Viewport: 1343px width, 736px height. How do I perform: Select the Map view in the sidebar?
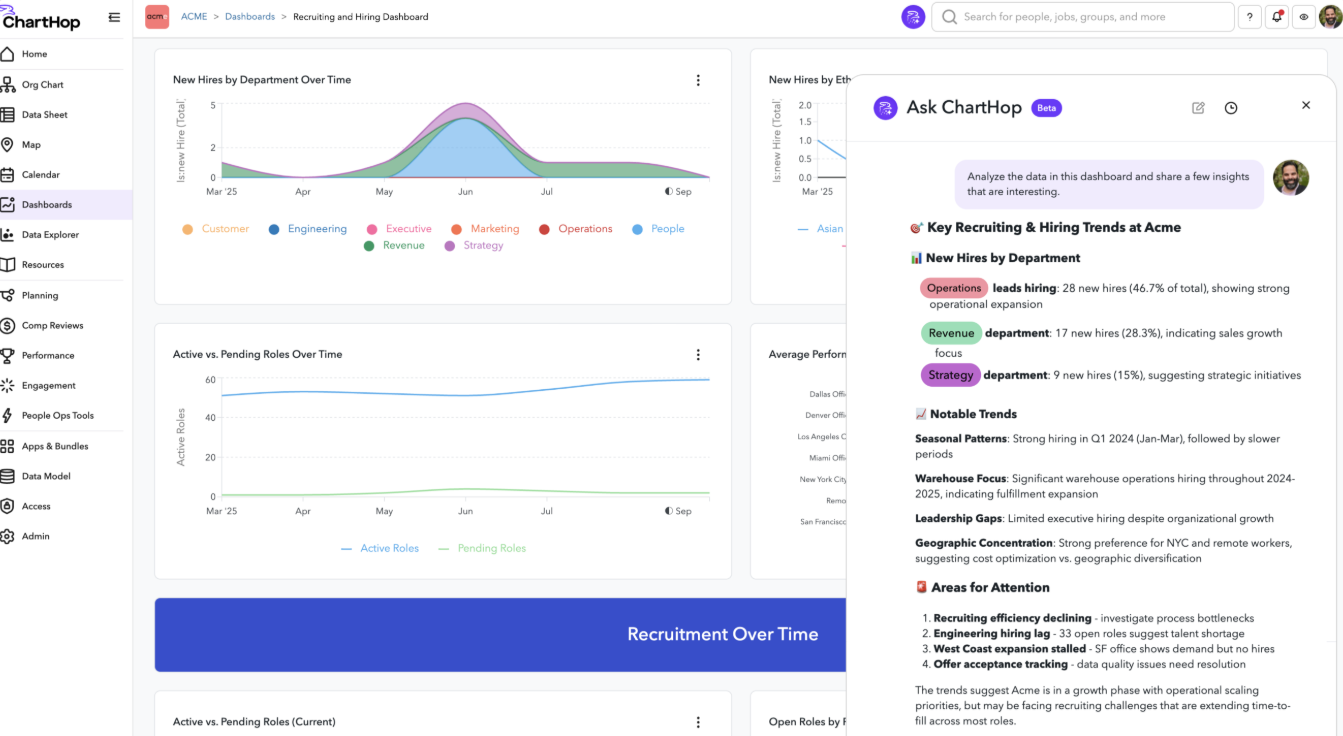coord(33,144)
